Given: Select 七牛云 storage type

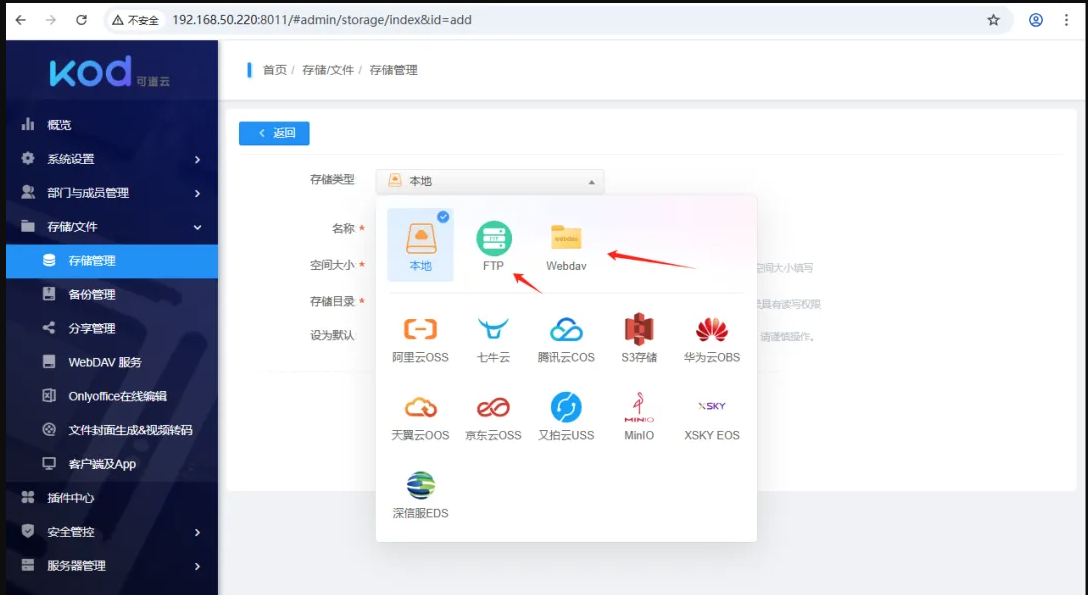Looking at the screenshot, I should coord(493,338).
